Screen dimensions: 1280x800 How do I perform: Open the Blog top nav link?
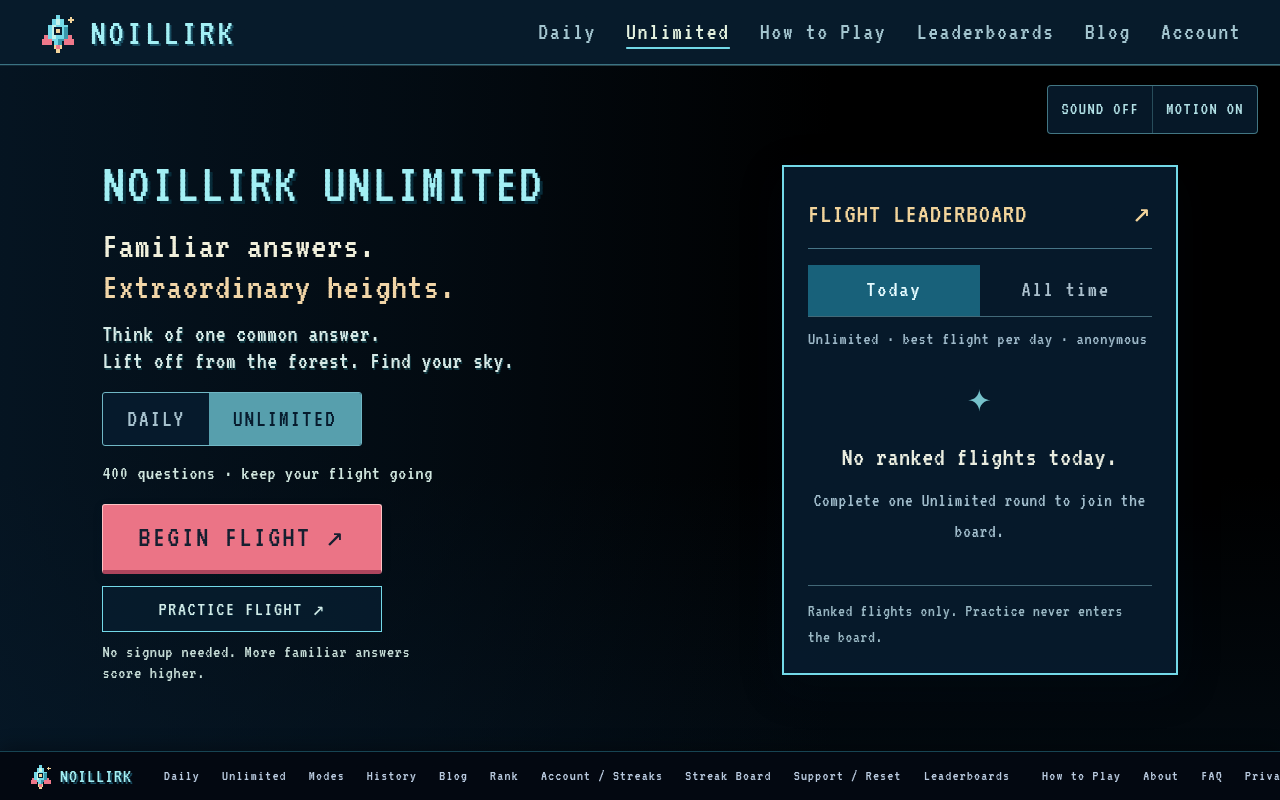pos(1108,33)
